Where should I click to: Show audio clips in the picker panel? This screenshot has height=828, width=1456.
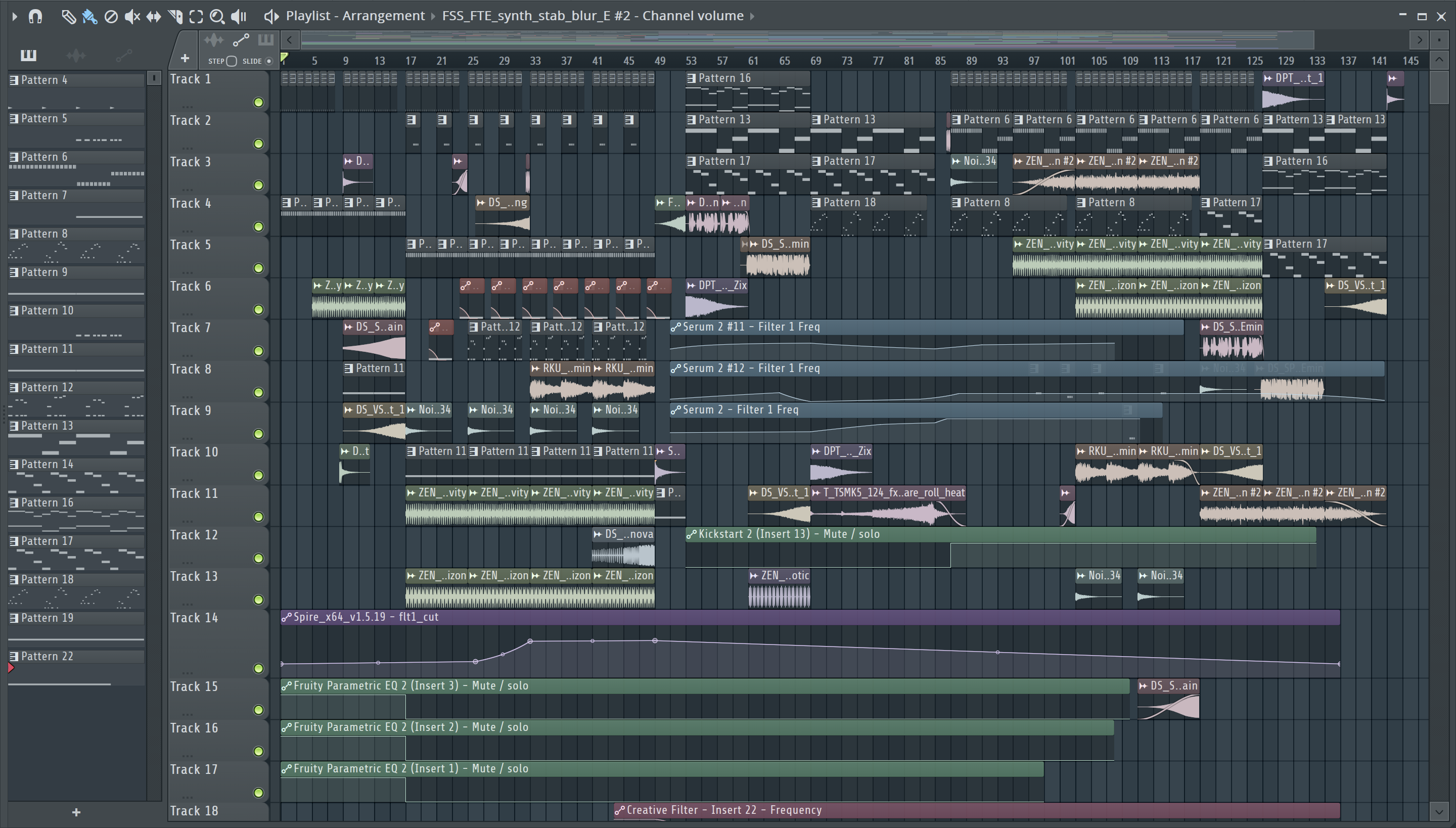[x=76, y=56]
